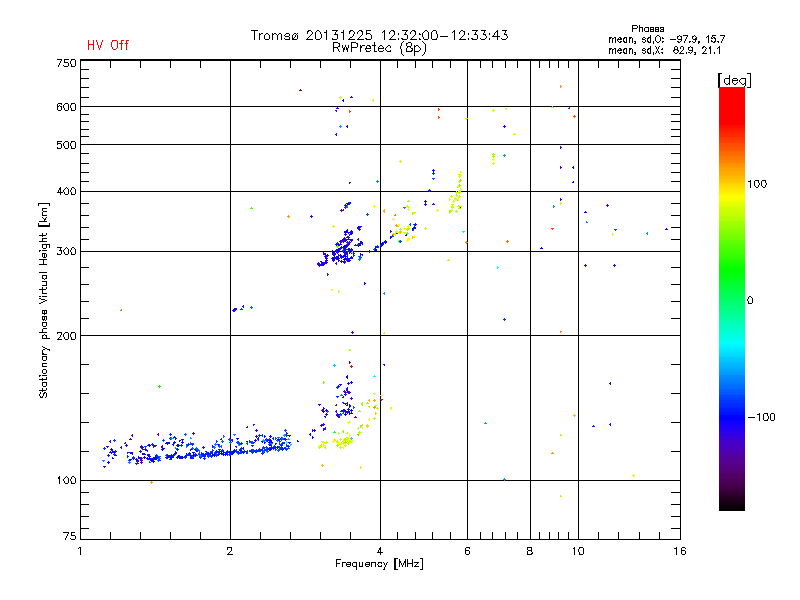Click the y-axis label '500'

(x=66, y=145)
